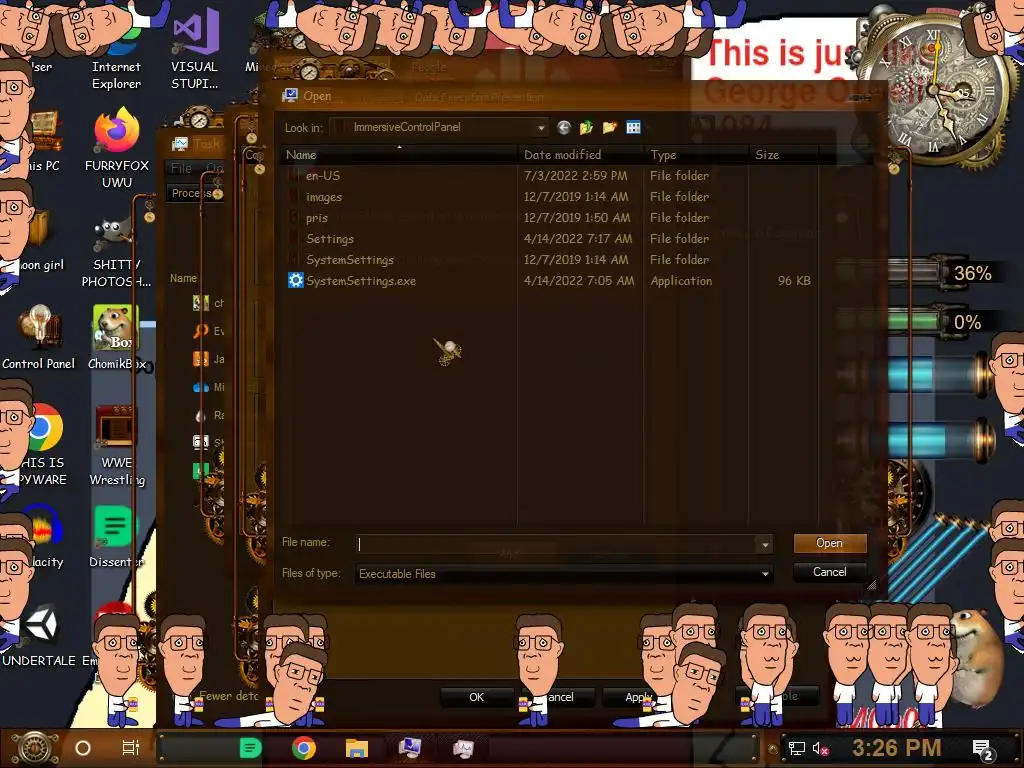Click Apply in the background dialog
This screenshot has height=768, width=1024.
coord(637,697)
